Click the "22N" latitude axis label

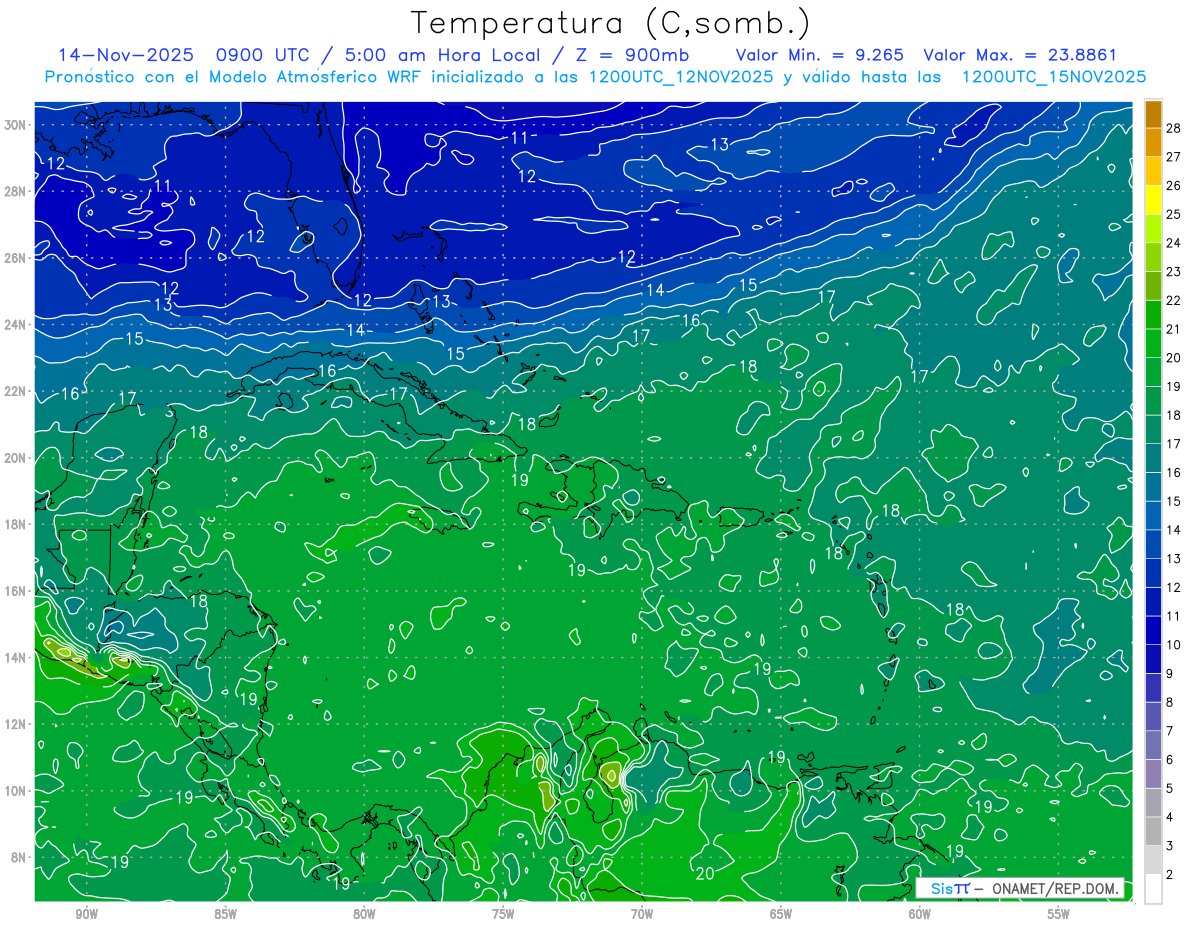[14, 391]
